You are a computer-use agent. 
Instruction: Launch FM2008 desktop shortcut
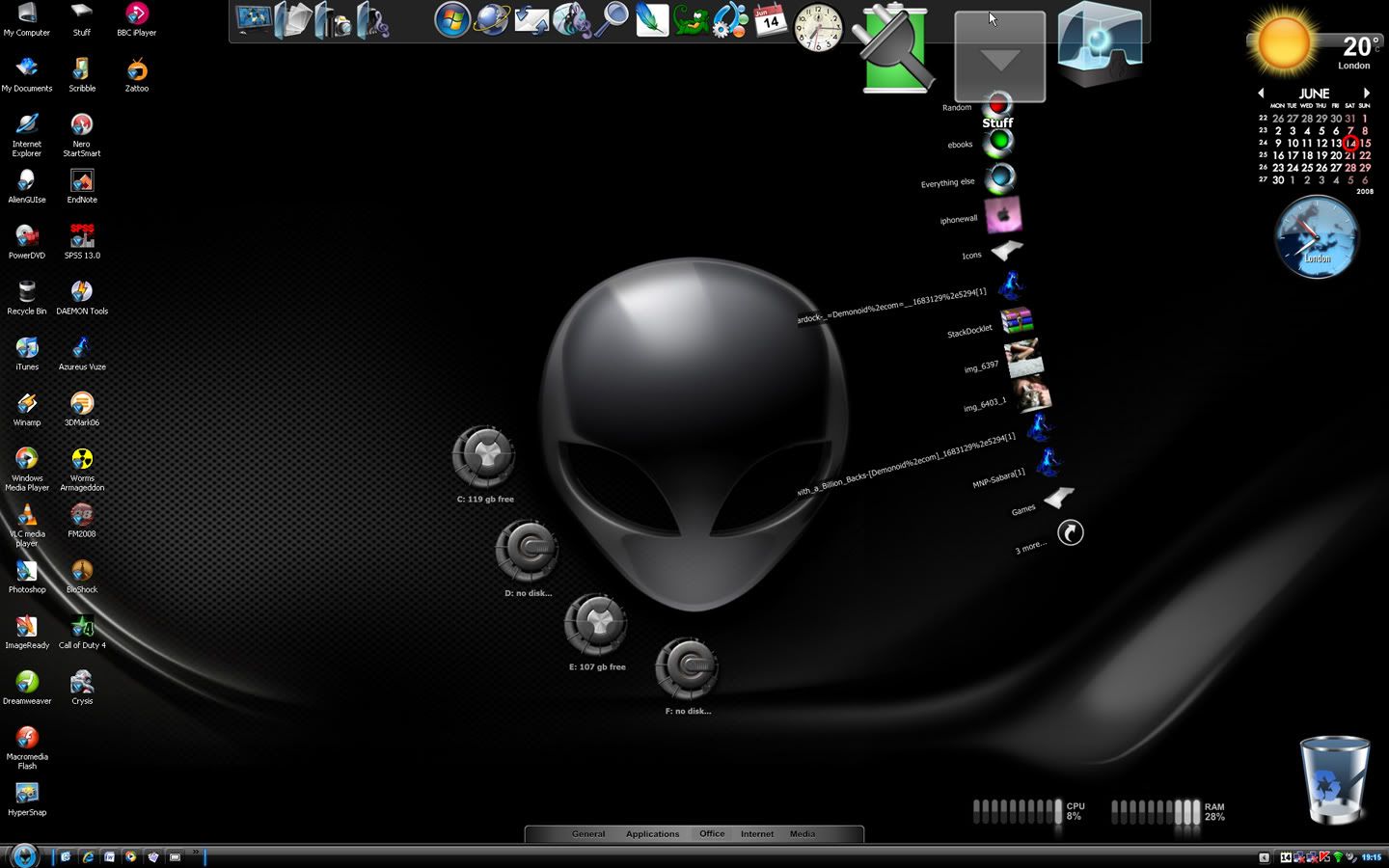pyautogui.click(x=82, y=521)
